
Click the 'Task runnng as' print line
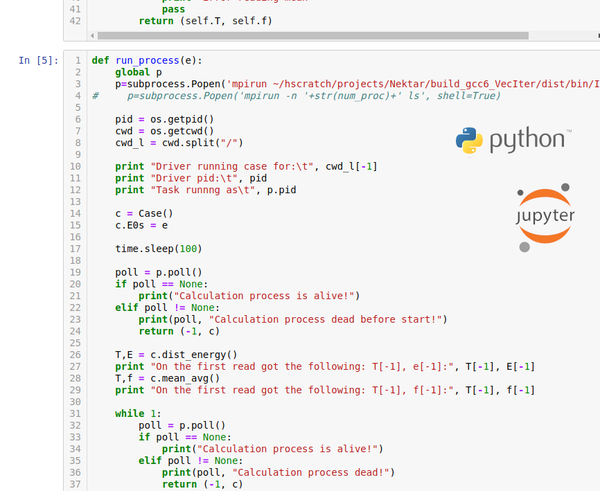205,190
